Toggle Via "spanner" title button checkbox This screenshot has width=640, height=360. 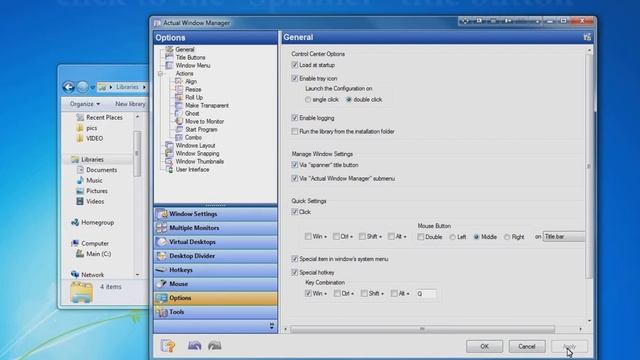(x=295, y=165)
